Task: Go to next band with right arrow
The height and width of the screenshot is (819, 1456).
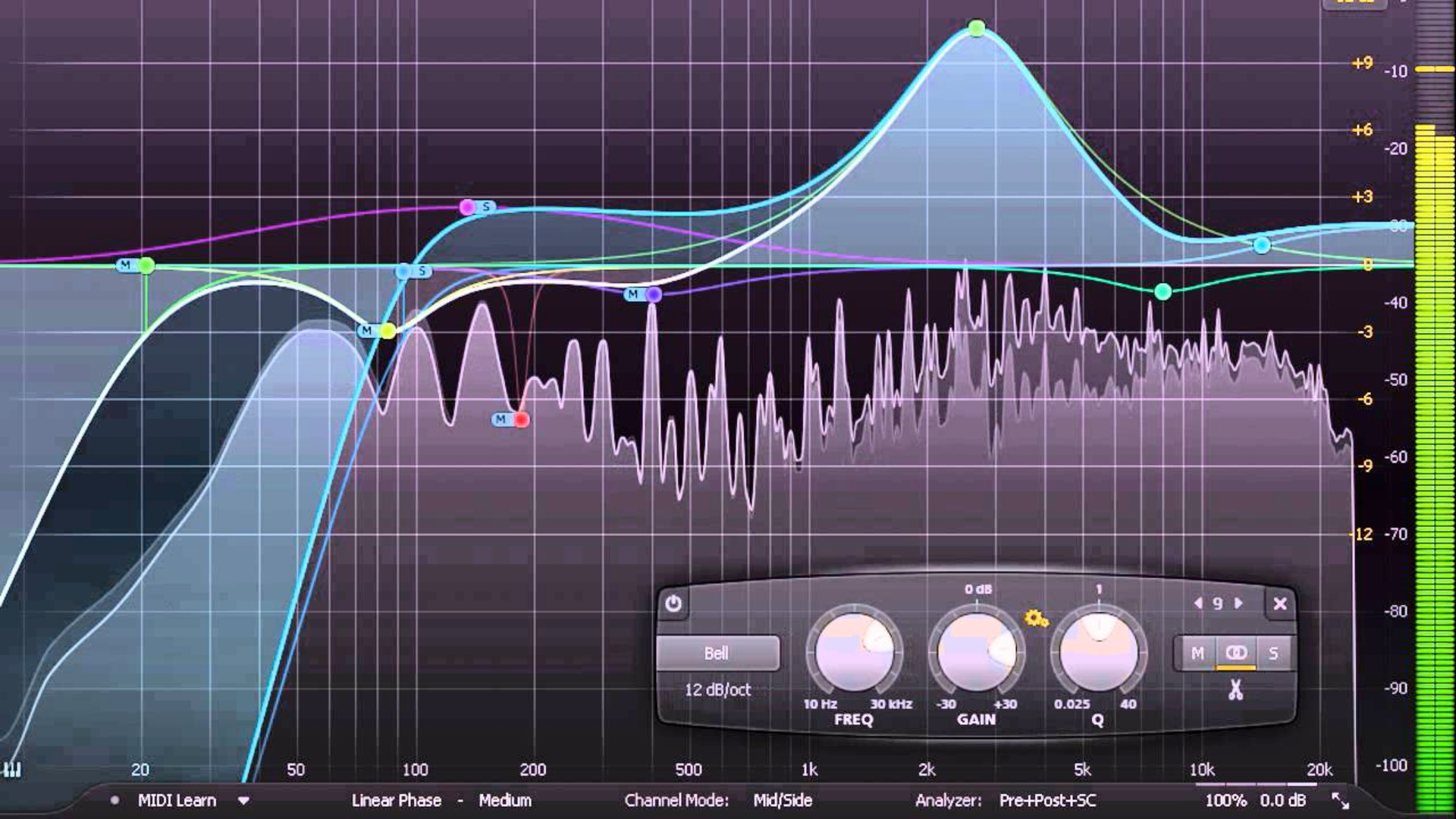Action: [x=1239, y=604]
